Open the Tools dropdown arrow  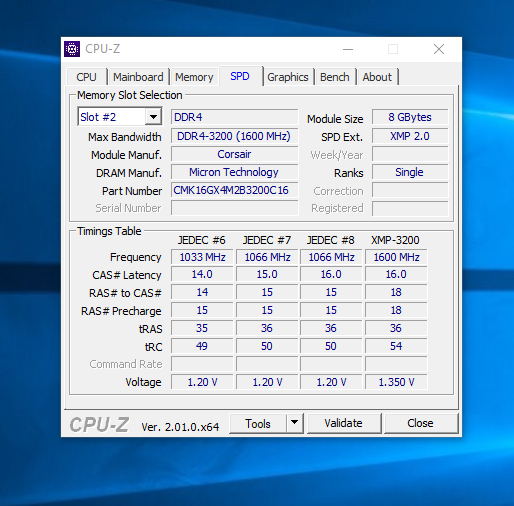(294, 423)
